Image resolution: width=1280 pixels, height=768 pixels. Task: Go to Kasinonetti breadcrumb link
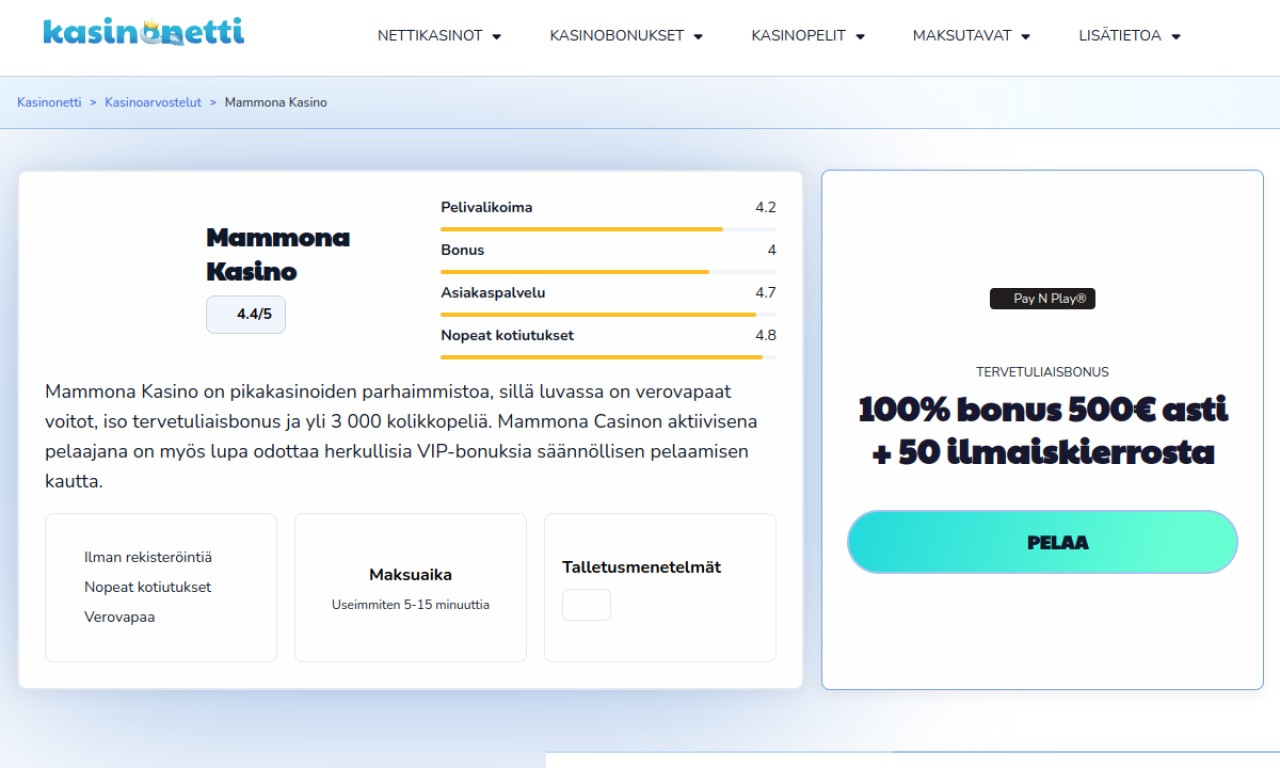49,103
